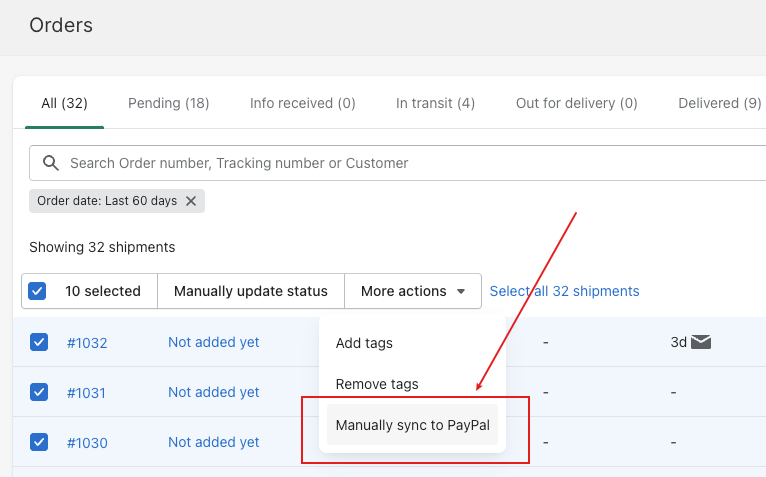Open order #1032 link
766x477 pixels.
tap(87, 343)
